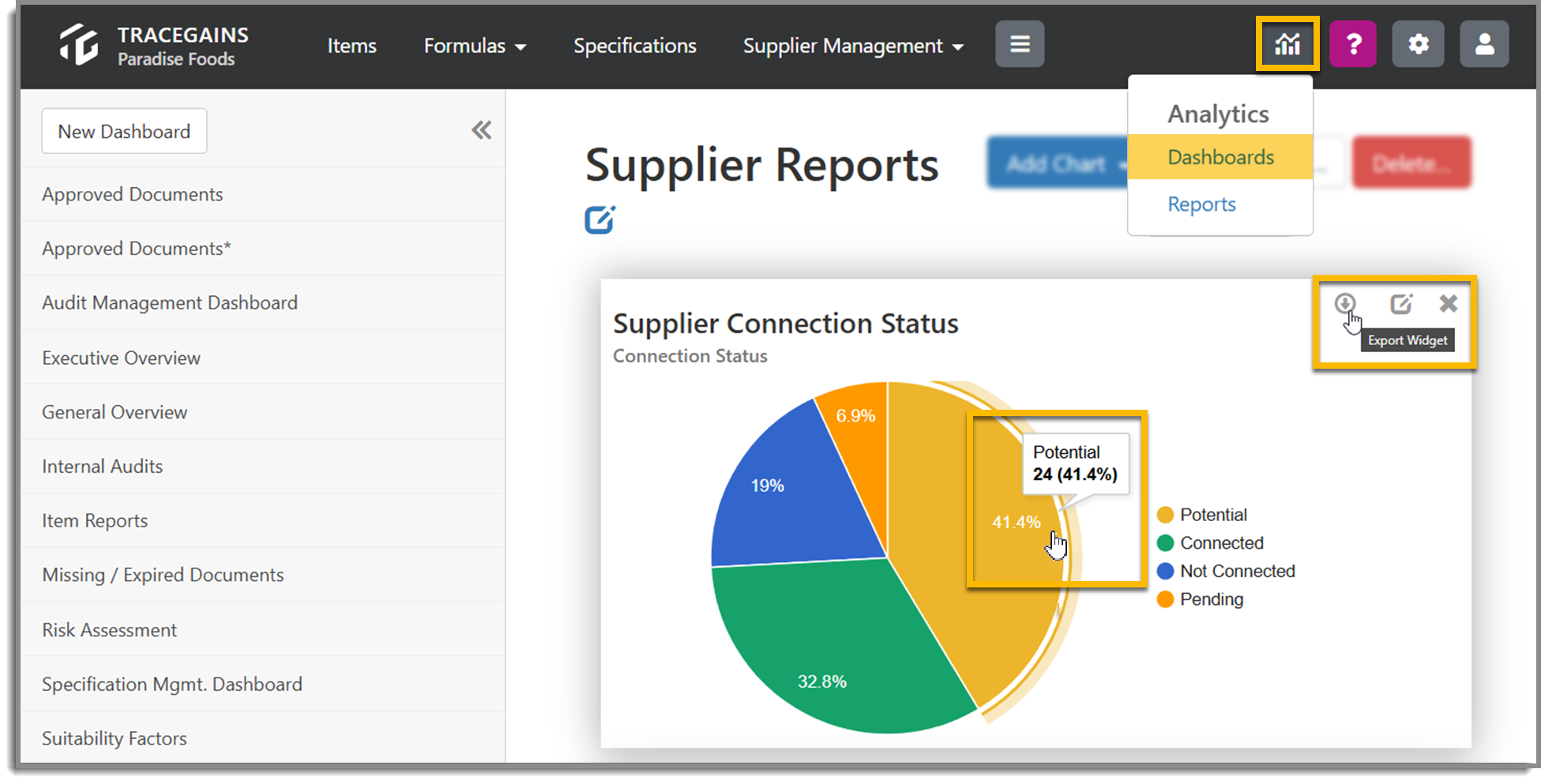Select Reports in Analytics menu
The height and width of the screenshot is (784, 1541).
point(1201,204)
